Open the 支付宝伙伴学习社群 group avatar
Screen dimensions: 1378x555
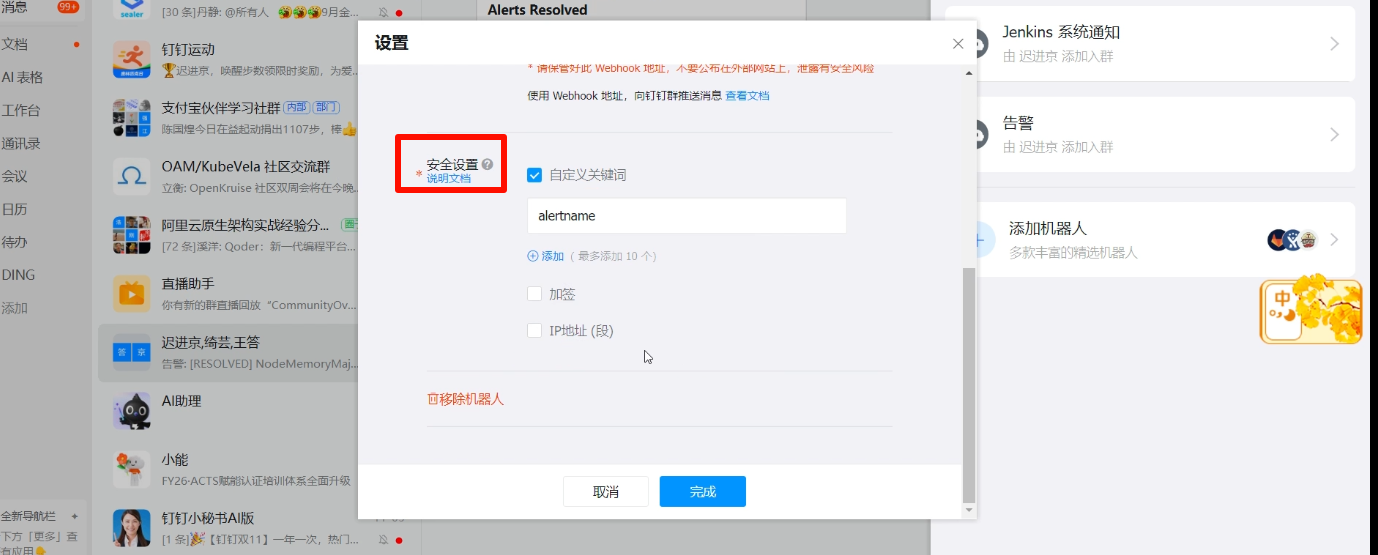coord(132,117)
